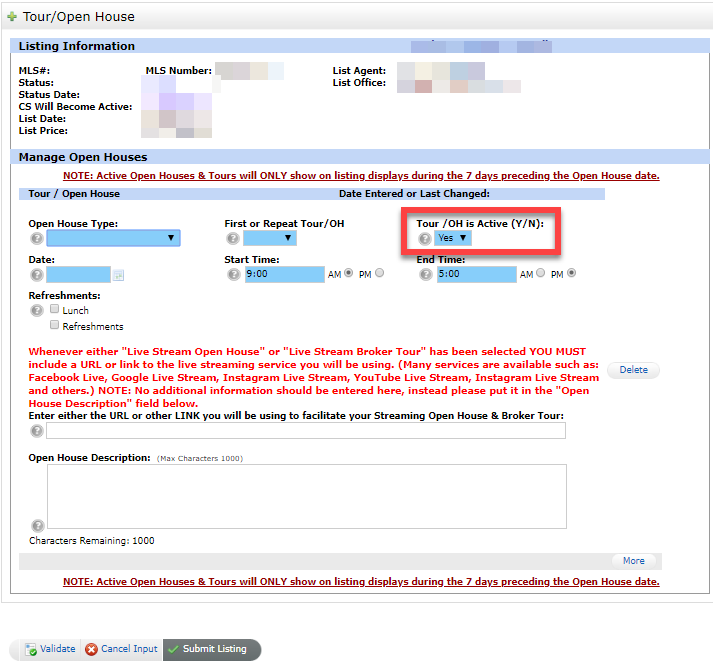This screenshot has width=713, height=664.
Task: Click help icon next to Open House Type
Action: pyautogui.click(x=37, y=238)
